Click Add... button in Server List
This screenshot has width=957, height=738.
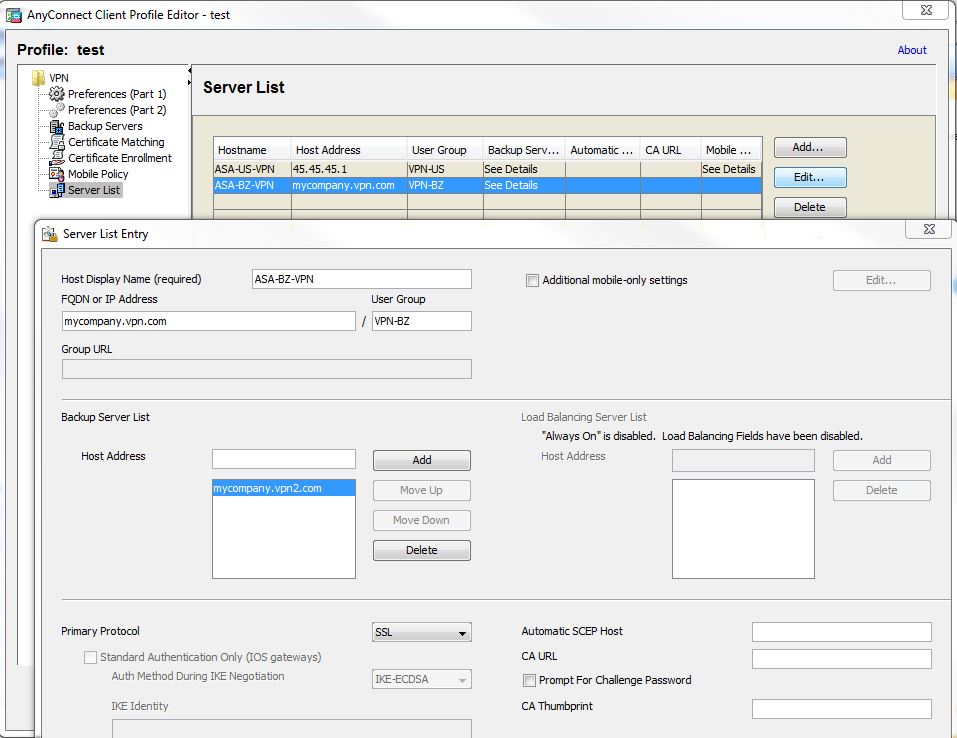(x=810, y=147)
